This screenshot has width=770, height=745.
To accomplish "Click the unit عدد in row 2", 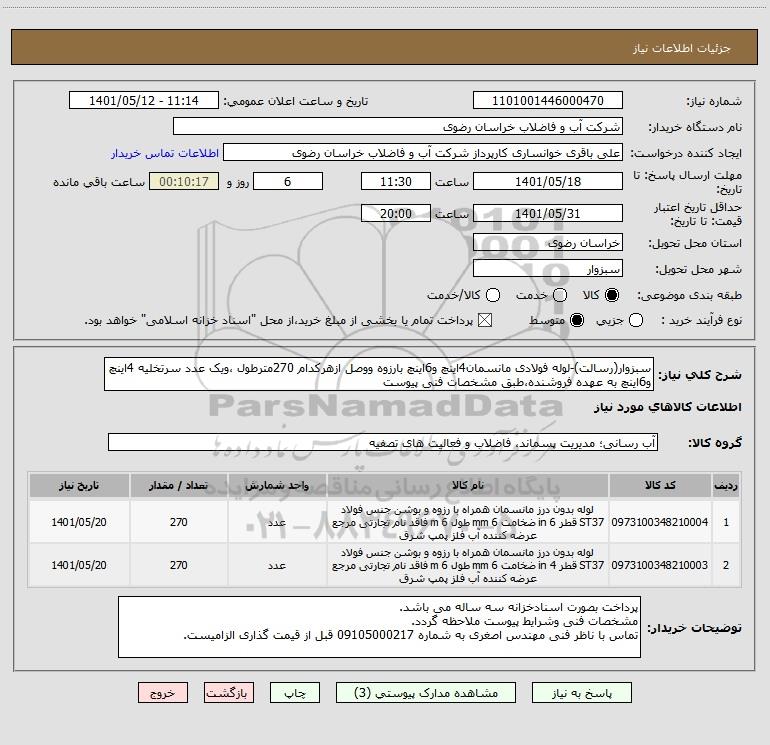I will (x=277, y=565).
